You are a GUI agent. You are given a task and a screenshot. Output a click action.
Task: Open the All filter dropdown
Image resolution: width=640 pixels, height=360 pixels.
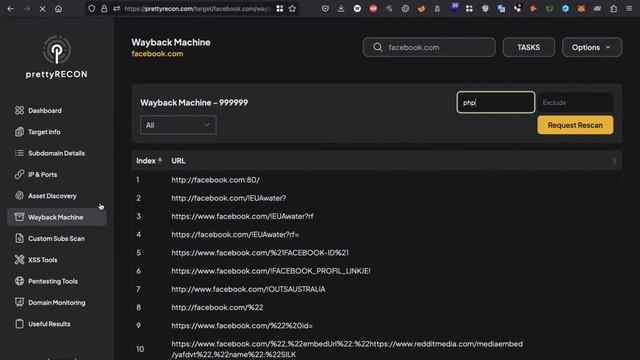tap(178, 125)
